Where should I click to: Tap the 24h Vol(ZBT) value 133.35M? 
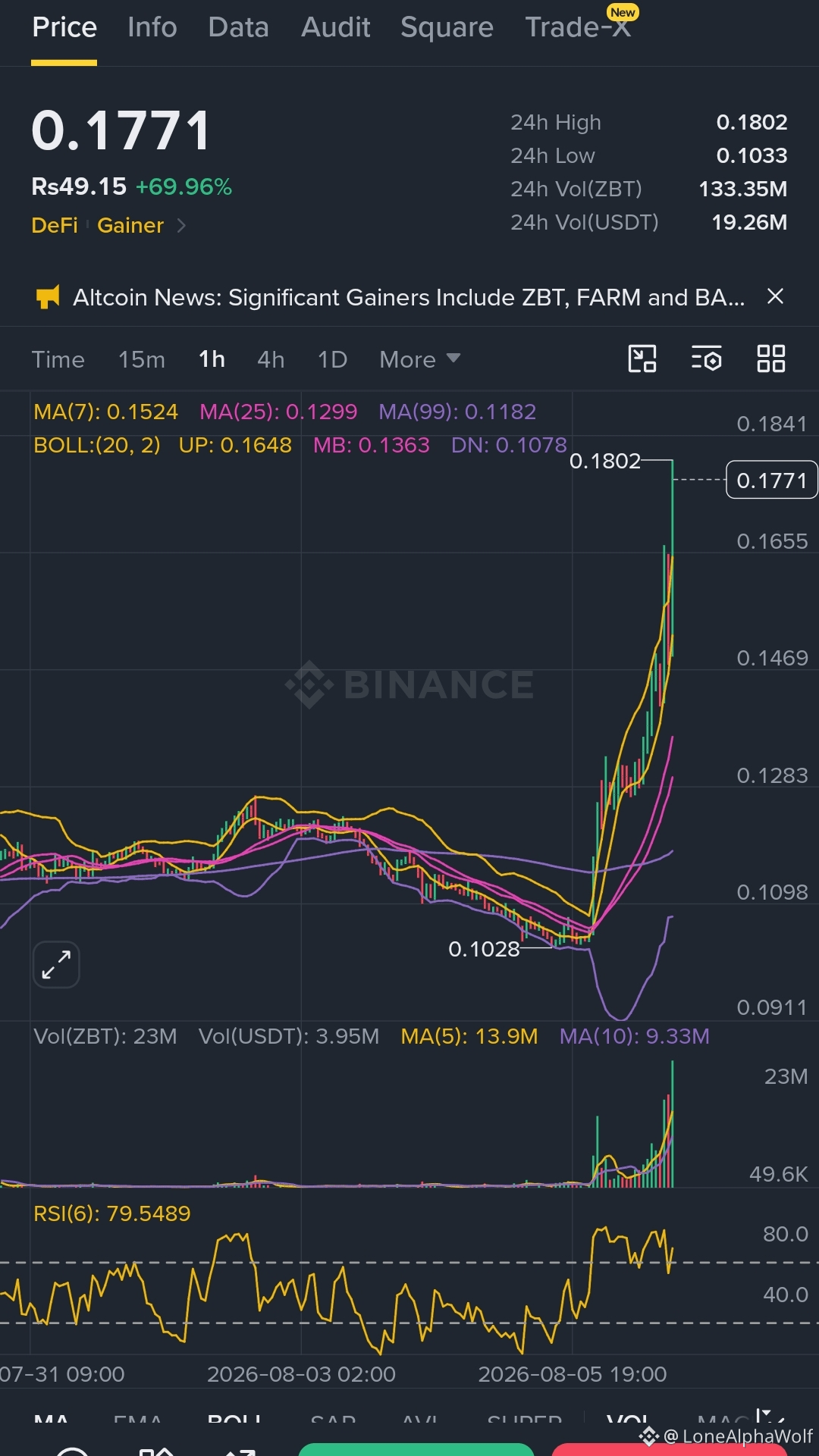click(742, 189)
